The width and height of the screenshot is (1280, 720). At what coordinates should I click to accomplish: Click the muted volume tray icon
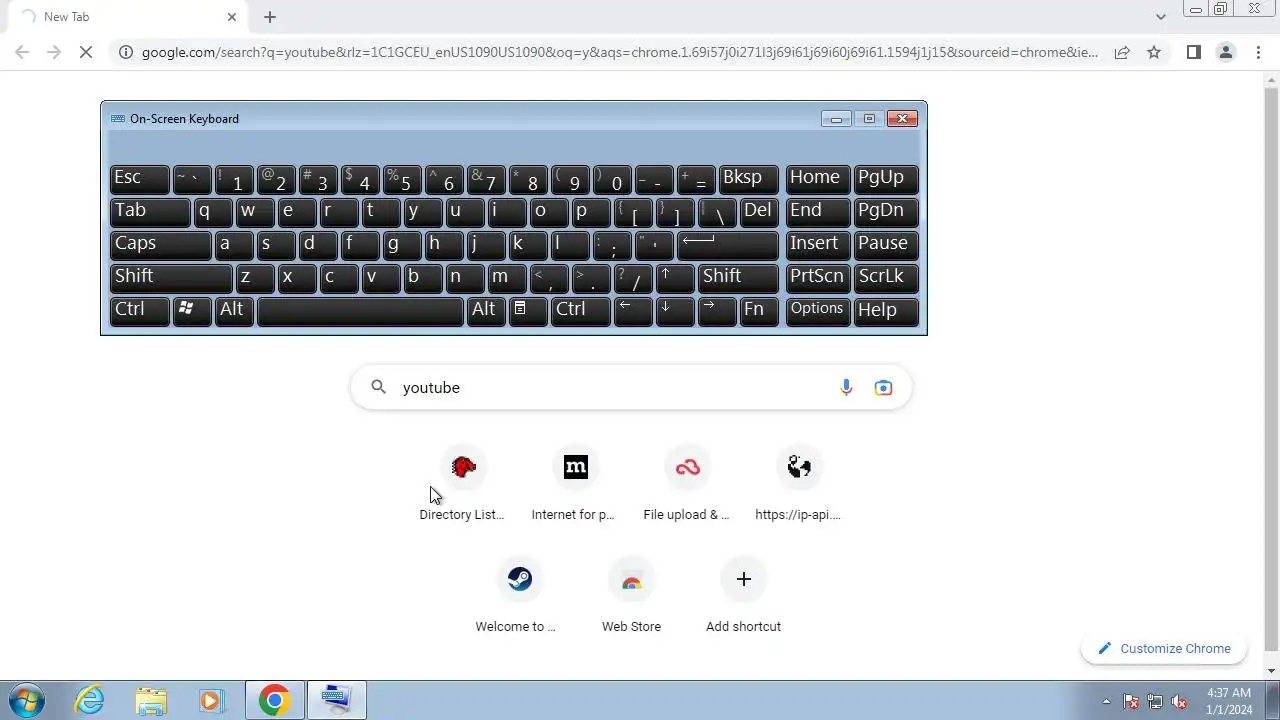[x=1180, y=701]
